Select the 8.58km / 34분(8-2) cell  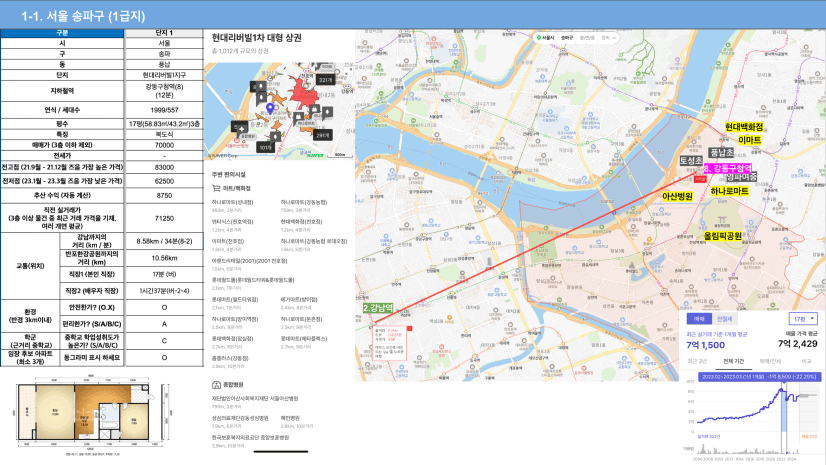tap(164, 241)
